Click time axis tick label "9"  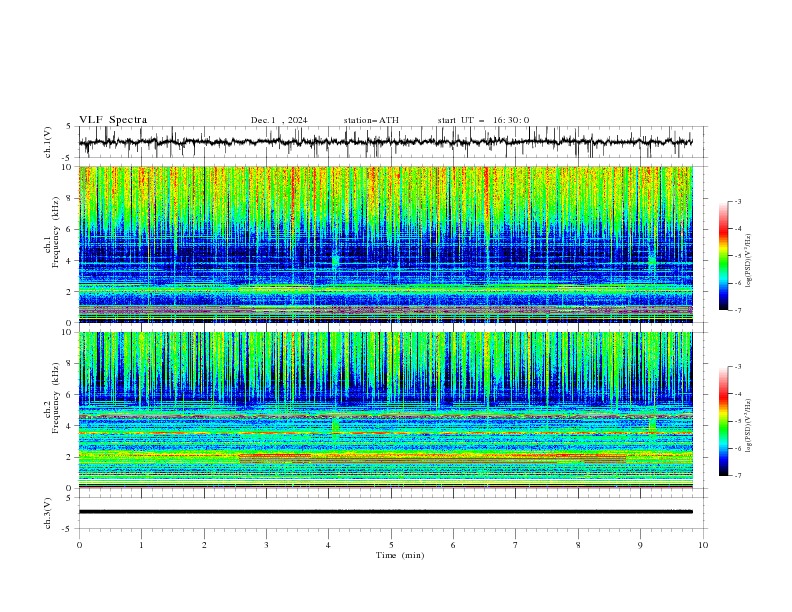[x=640, y=545]
